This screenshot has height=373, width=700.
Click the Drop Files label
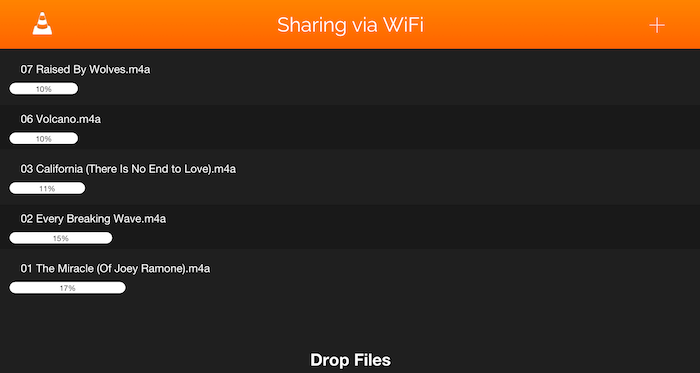(x=350, y=360)
